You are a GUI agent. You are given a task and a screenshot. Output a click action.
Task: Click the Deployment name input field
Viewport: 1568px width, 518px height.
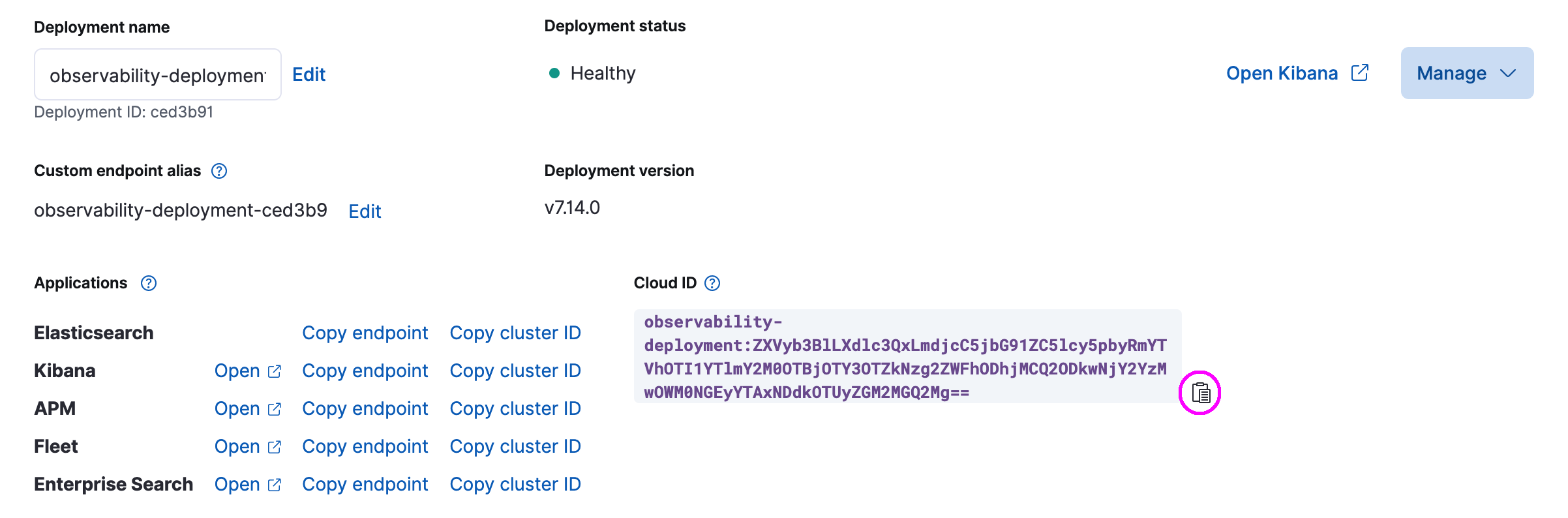pos(157,75)
